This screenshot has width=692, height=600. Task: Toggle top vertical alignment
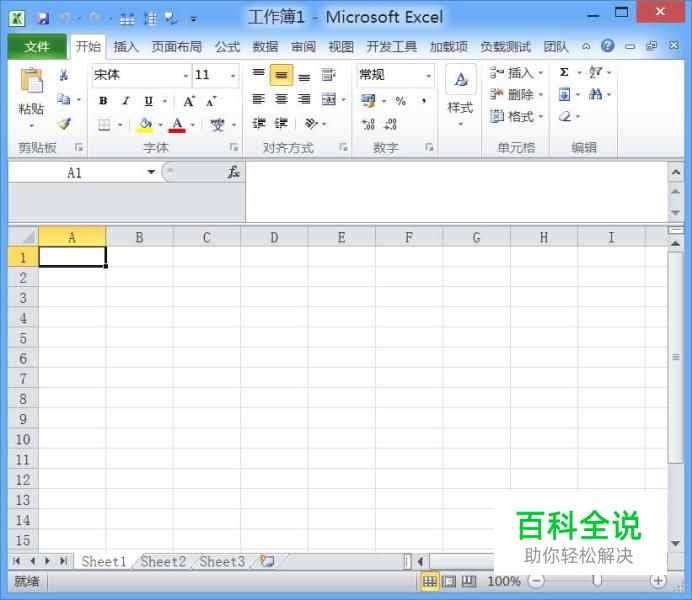pos(259,73)
